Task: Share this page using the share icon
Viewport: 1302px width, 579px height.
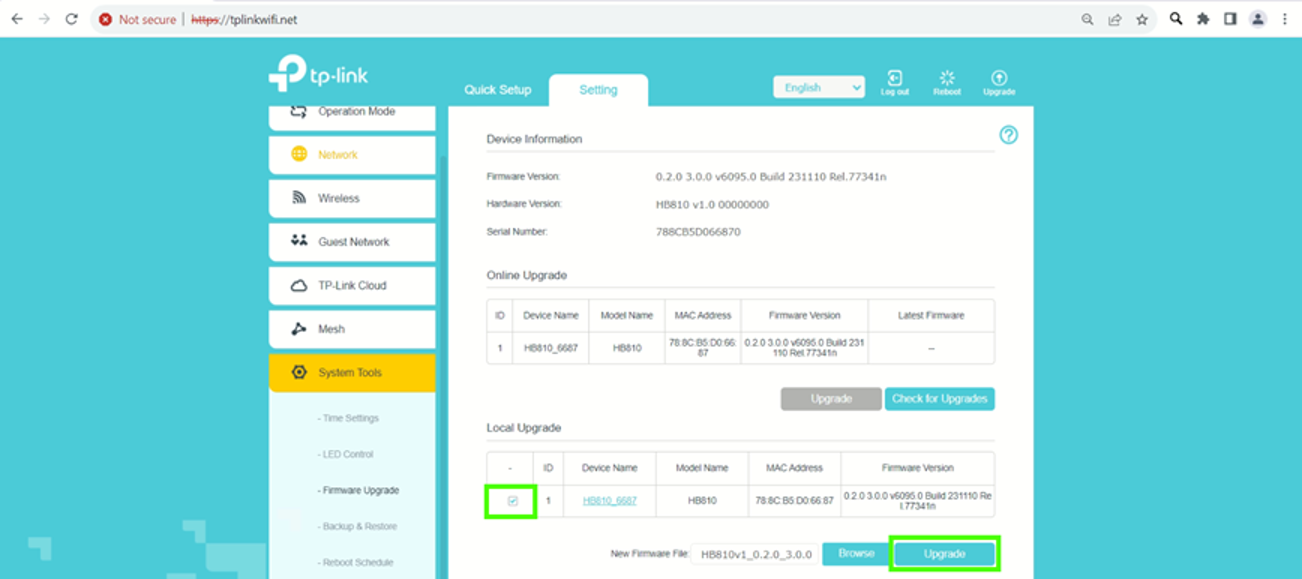Action: point(1115,19)
